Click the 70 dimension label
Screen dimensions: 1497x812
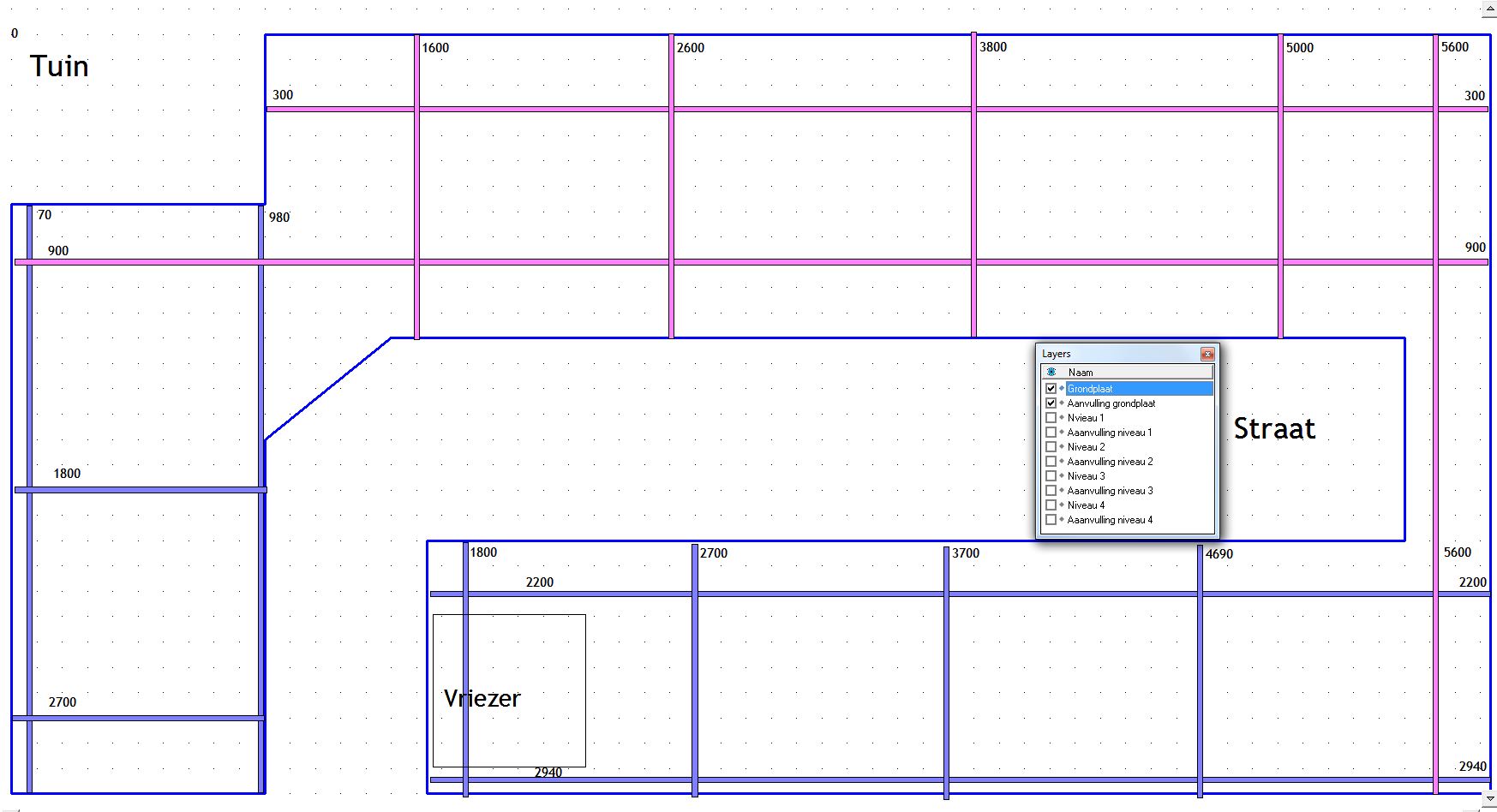click(x=45, y=215)
